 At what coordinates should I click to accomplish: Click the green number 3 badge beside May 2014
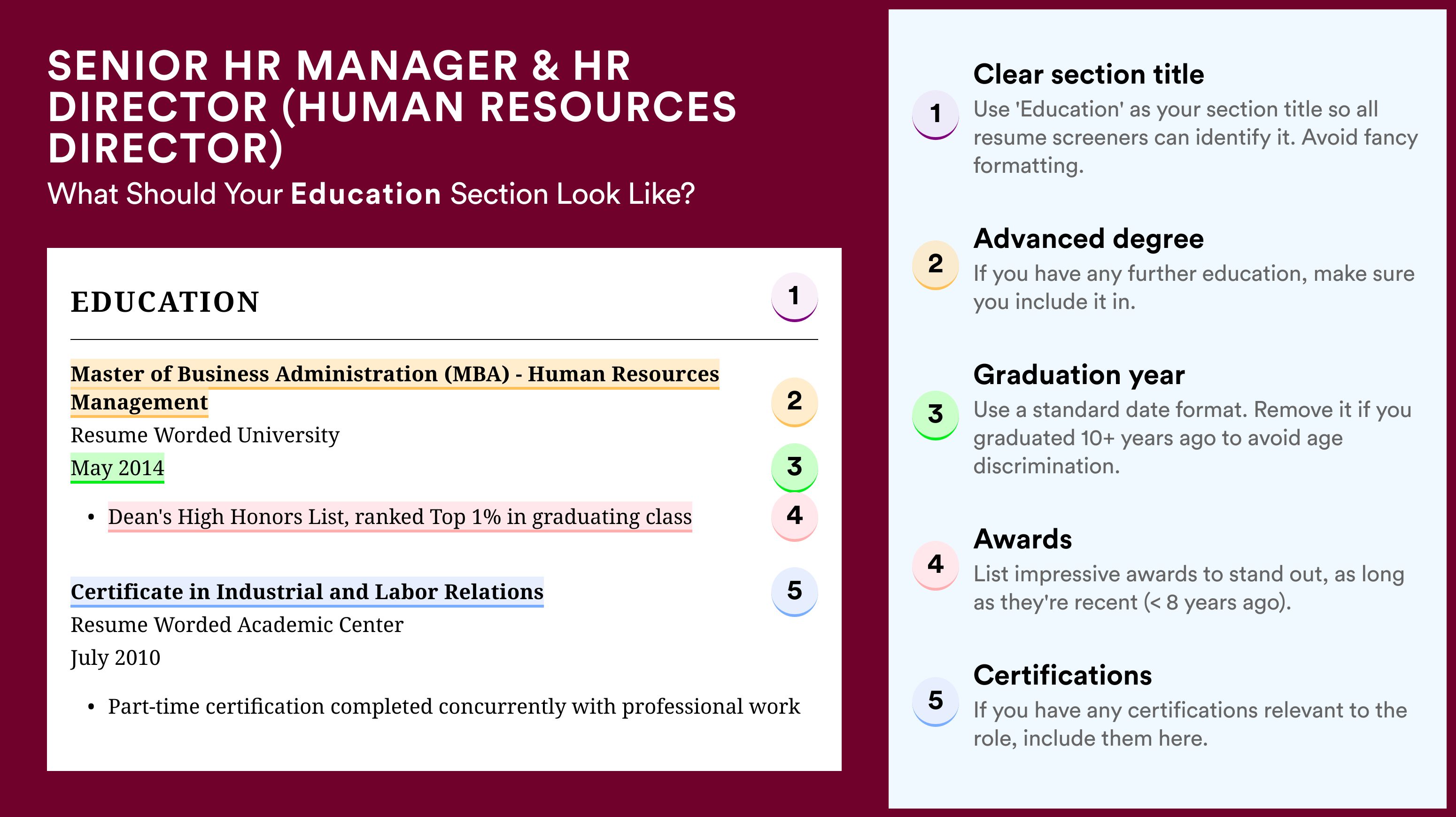794,467
